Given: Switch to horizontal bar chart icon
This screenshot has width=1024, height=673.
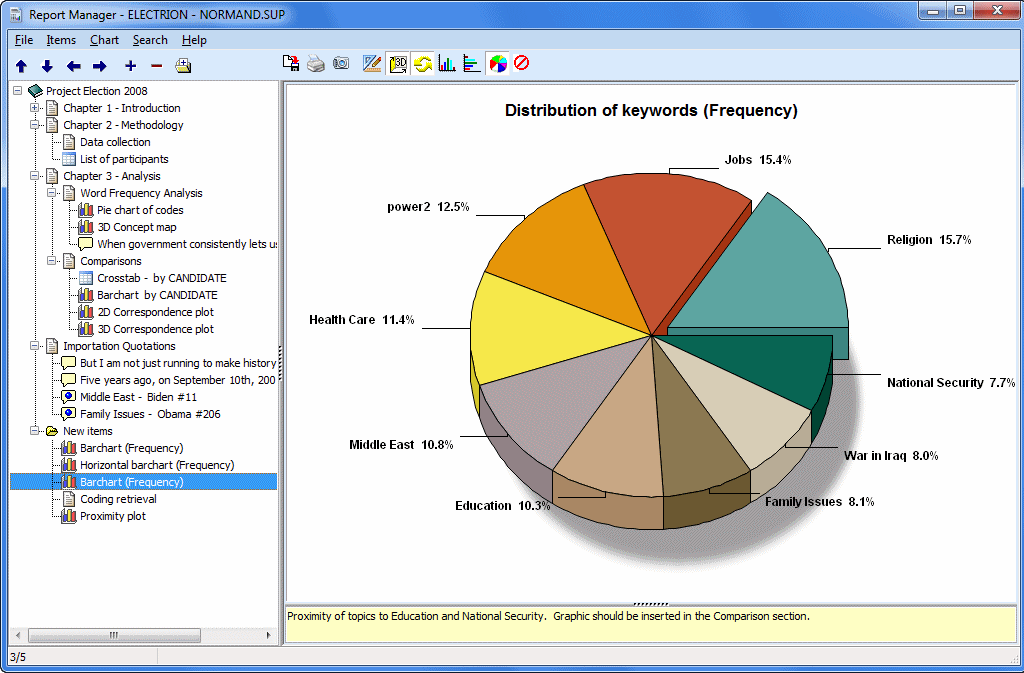Looking at the screenshot, I should pyautogui.click(x=472, y=64).
